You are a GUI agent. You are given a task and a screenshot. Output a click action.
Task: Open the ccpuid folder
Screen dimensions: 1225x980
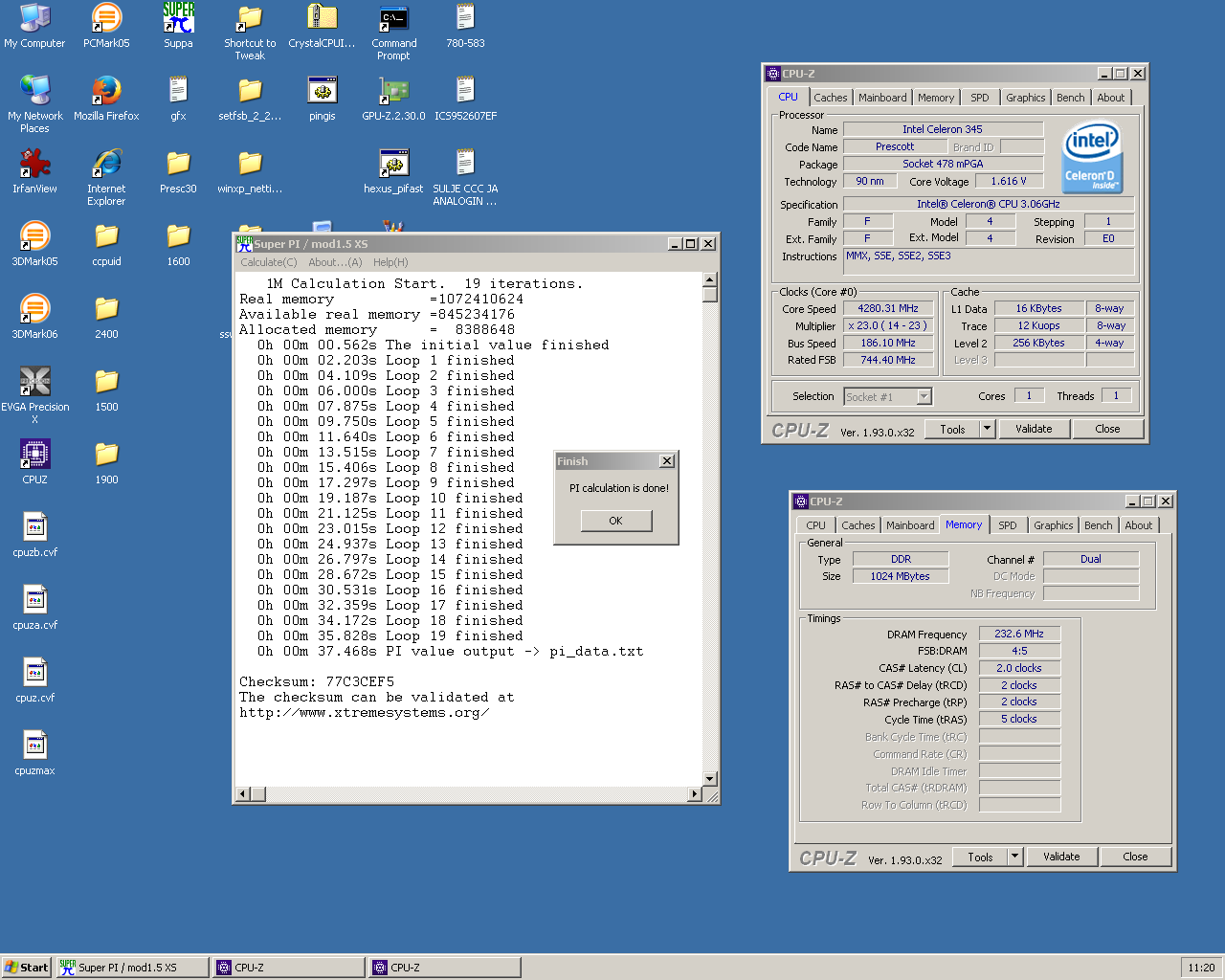[x=106, y=243]
